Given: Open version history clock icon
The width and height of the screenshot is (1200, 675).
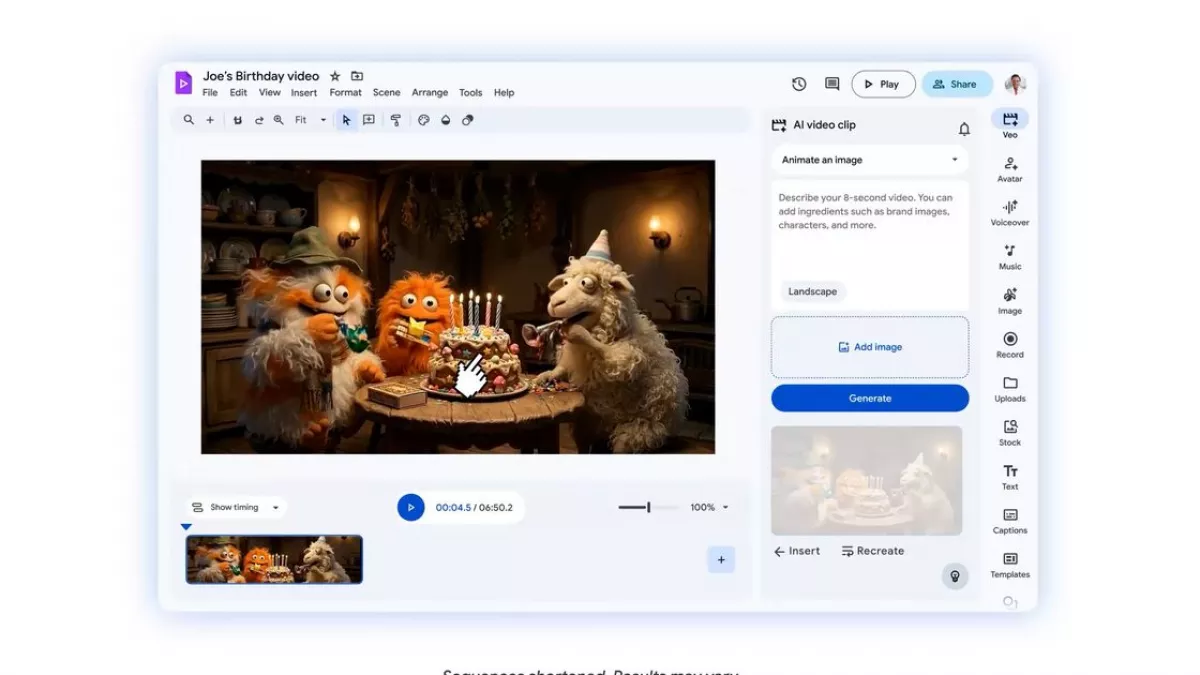Looking at the screenshot, I should pos(799,85).
